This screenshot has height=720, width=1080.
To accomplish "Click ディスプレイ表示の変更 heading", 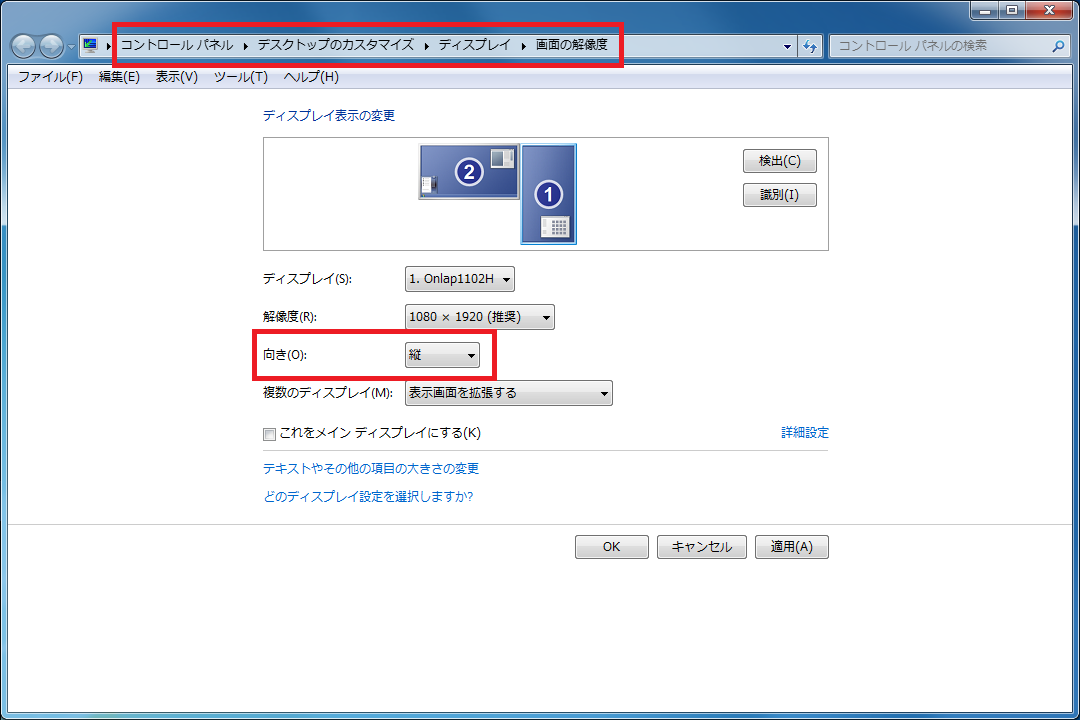I will 329,116.
